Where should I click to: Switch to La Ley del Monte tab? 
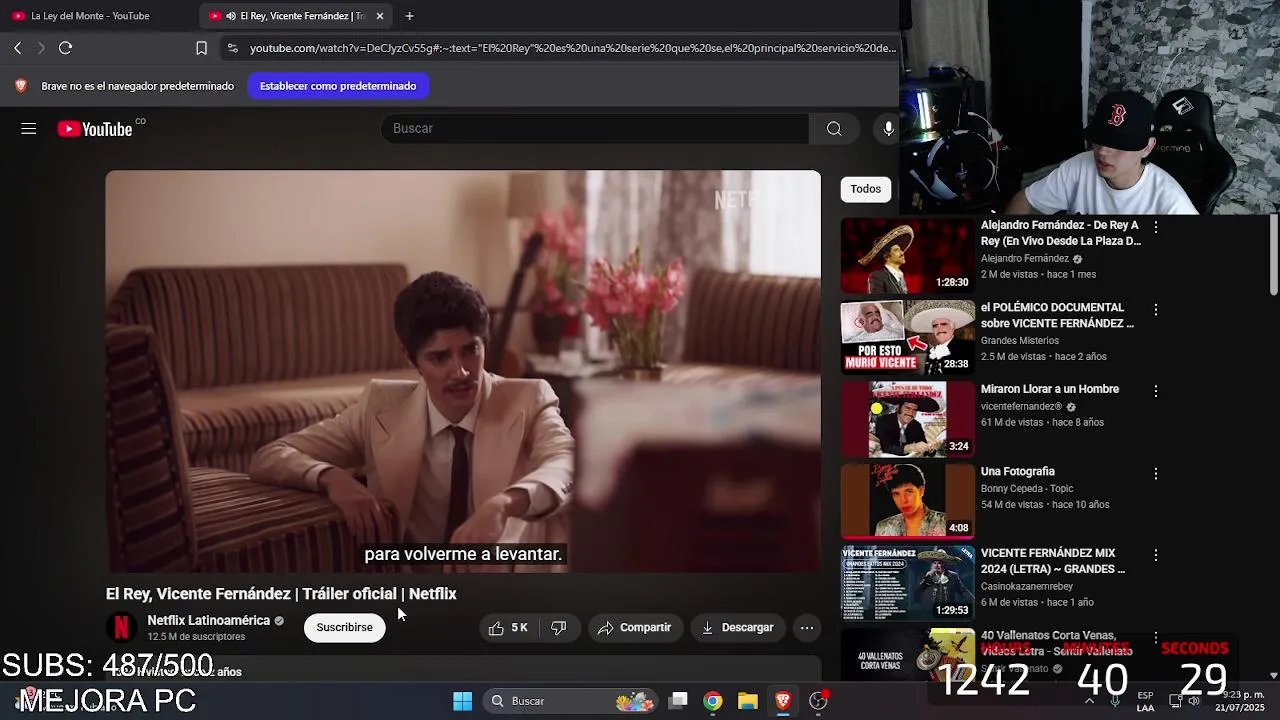tap(90, 16)
